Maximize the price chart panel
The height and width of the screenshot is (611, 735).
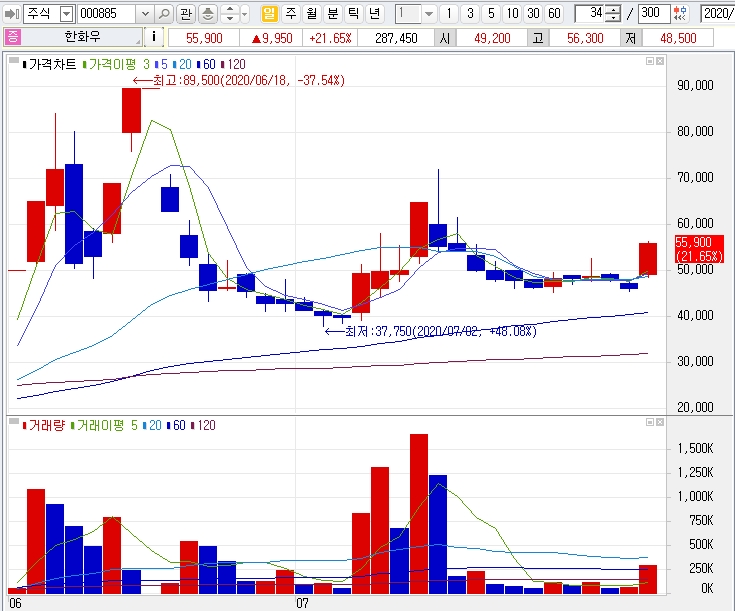[x=650, y=61]
